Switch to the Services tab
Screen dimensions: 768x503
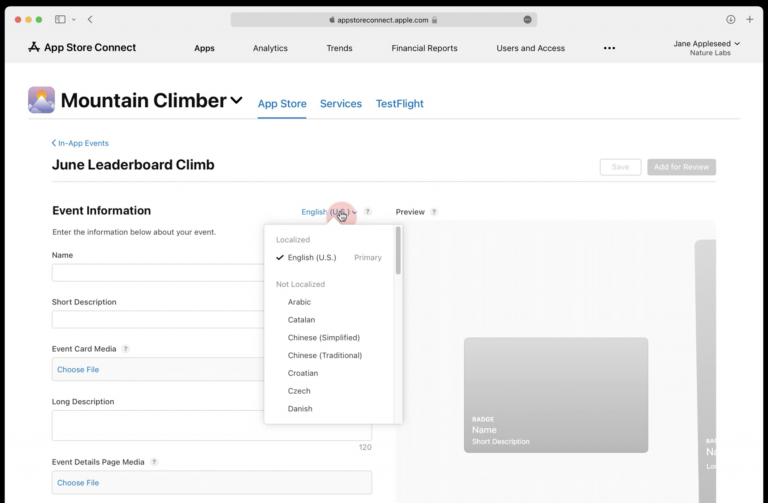pos(341,104)
